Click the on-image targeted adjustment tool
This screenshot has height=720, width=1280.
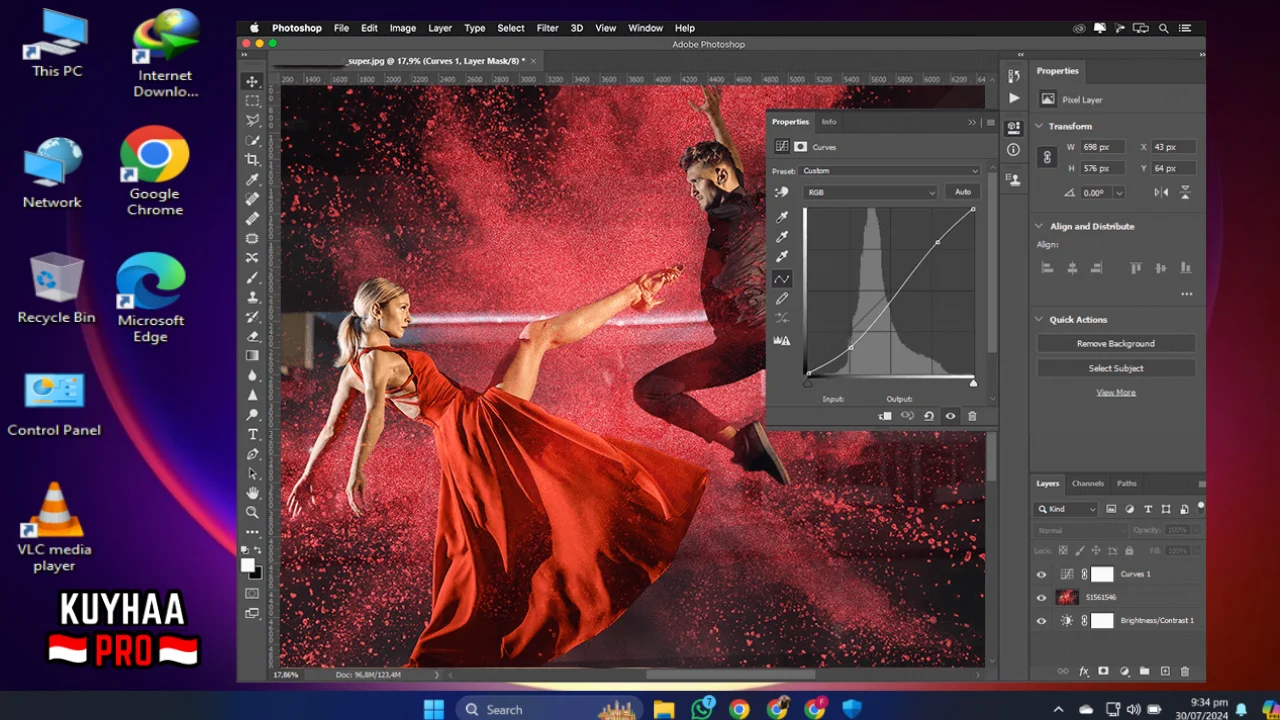782,192
